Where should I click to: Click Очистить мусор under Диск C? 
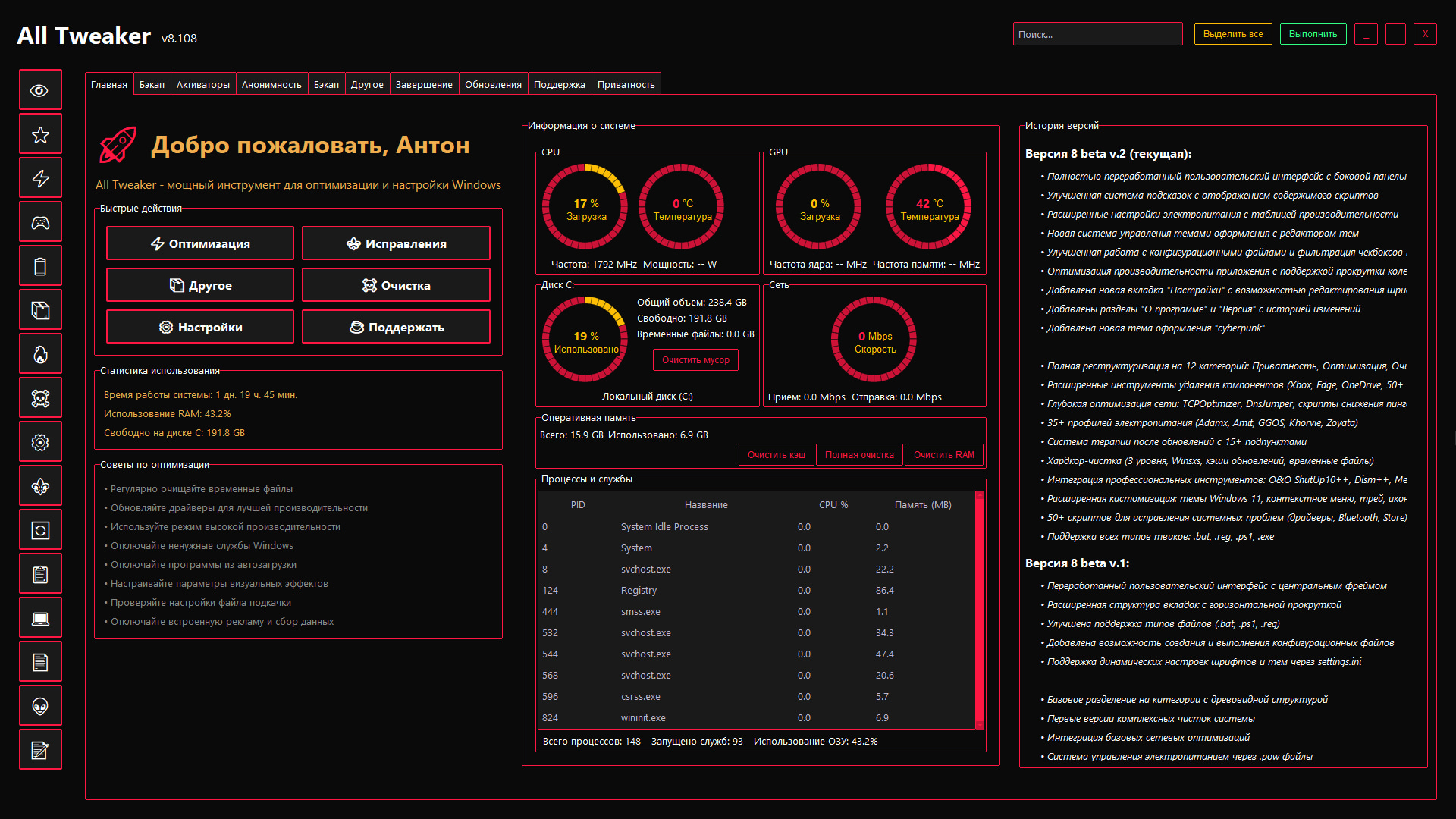(695, 359)
